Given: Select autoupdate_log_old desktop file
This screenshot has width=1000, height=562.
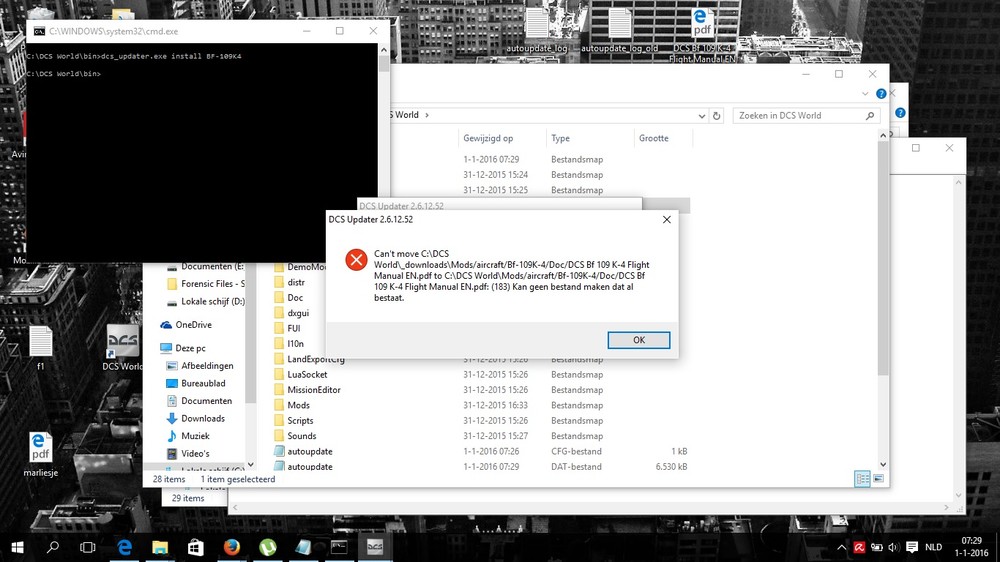Looking at the screenshot, I should (x=619, y=30).
